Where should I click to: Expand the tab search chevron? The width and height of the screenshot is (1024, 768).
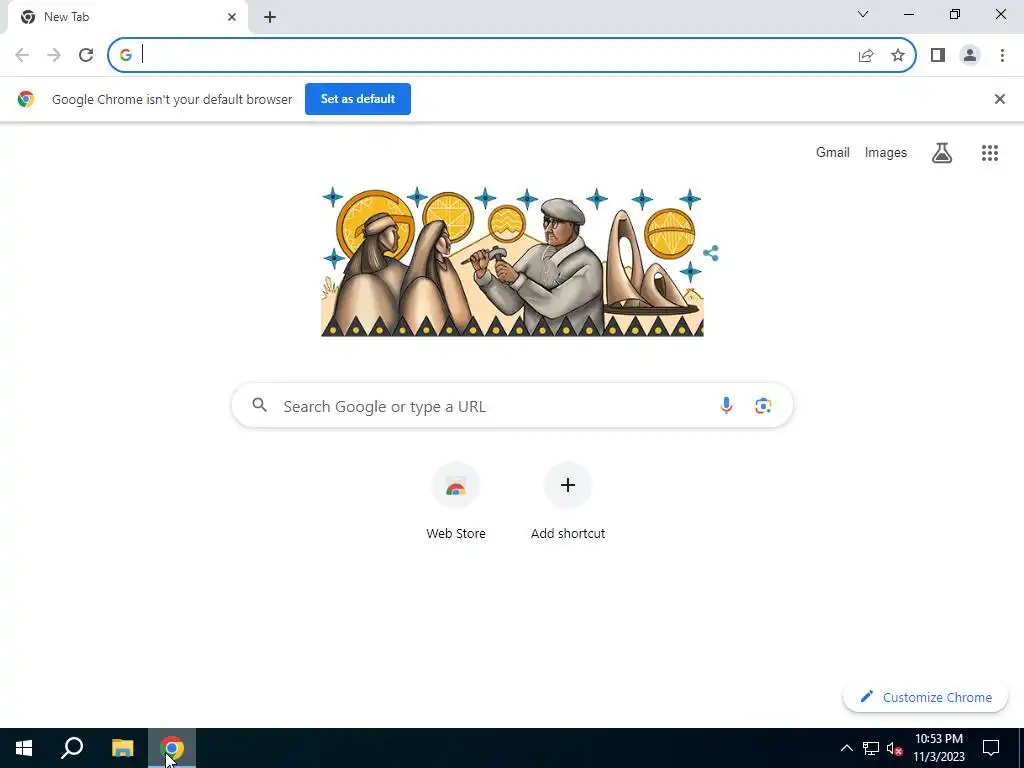863,14
